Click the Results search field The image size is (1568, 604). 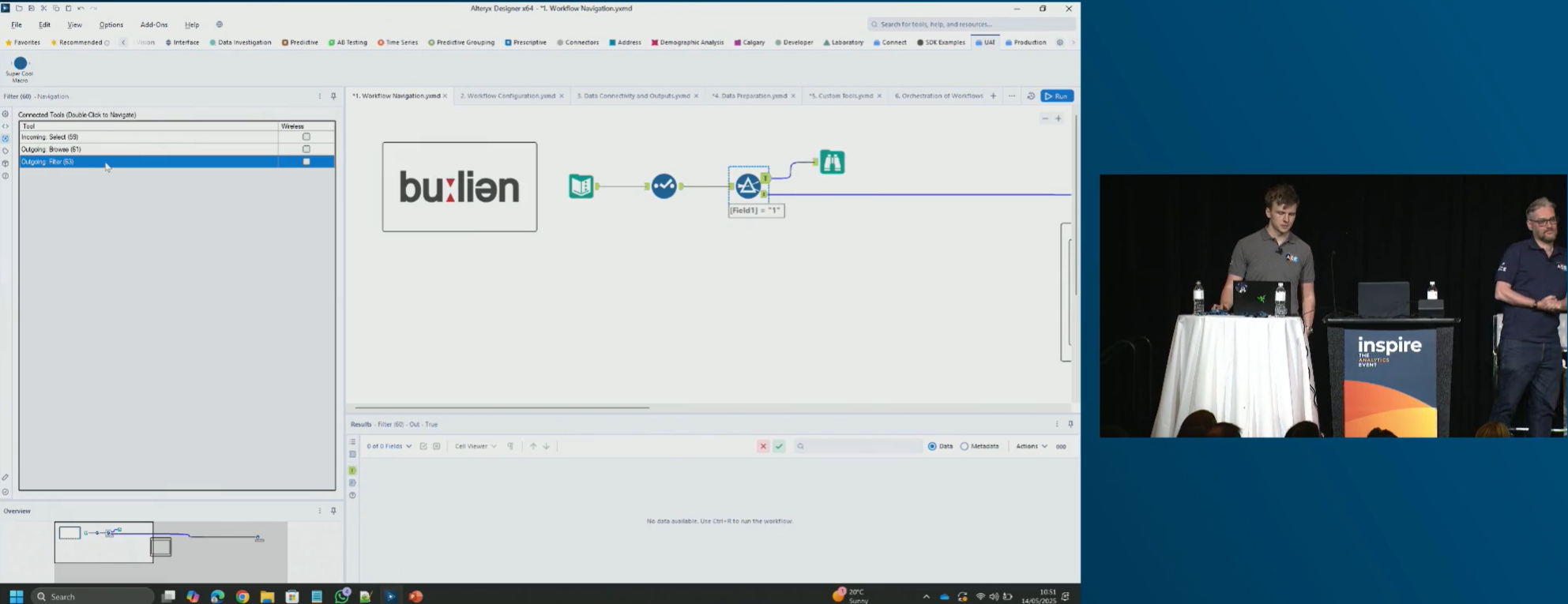coord(858,446)
